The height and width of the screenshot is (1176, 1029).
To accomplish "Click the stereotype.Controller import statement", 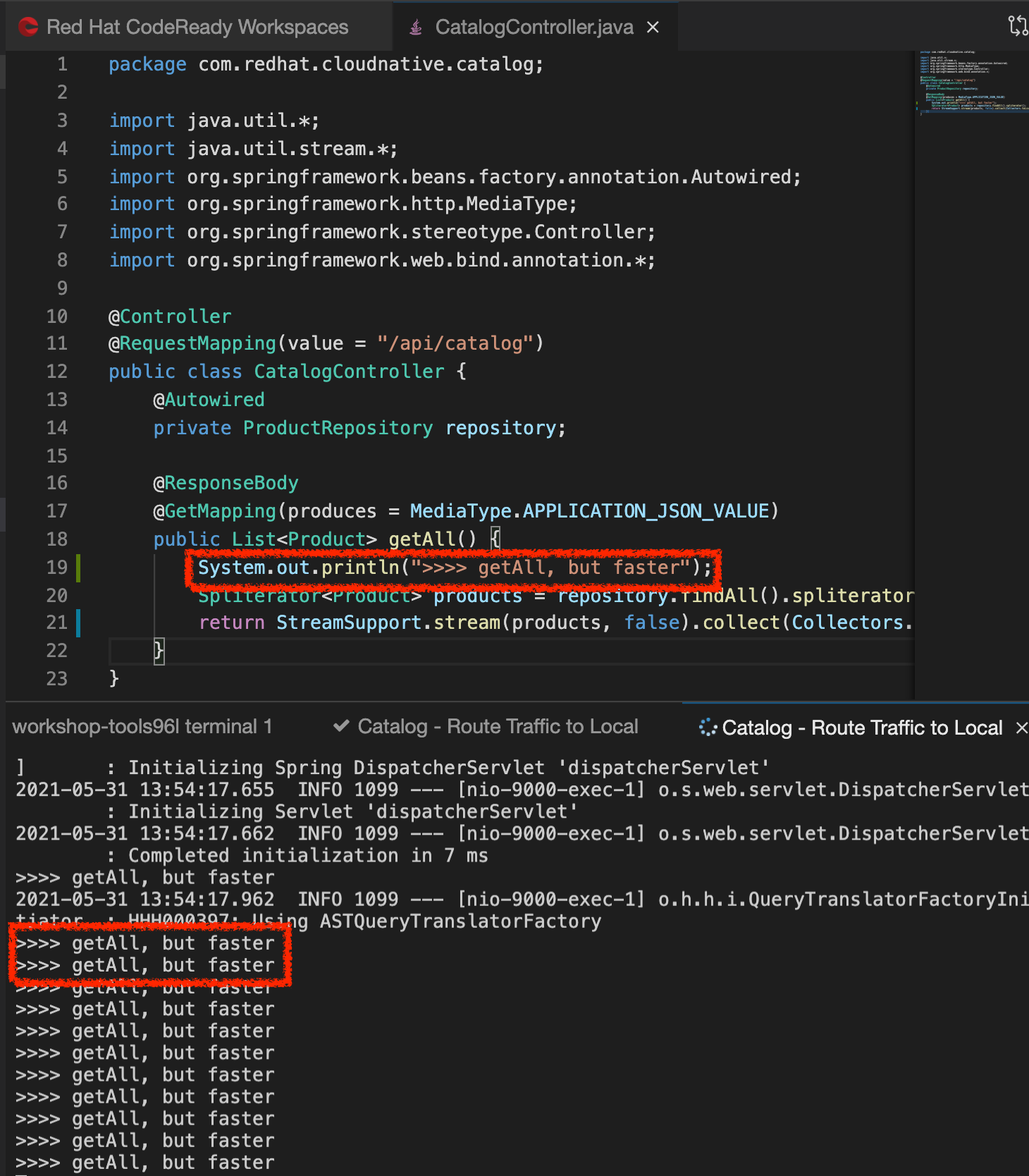I will click(x=383, y=232).
